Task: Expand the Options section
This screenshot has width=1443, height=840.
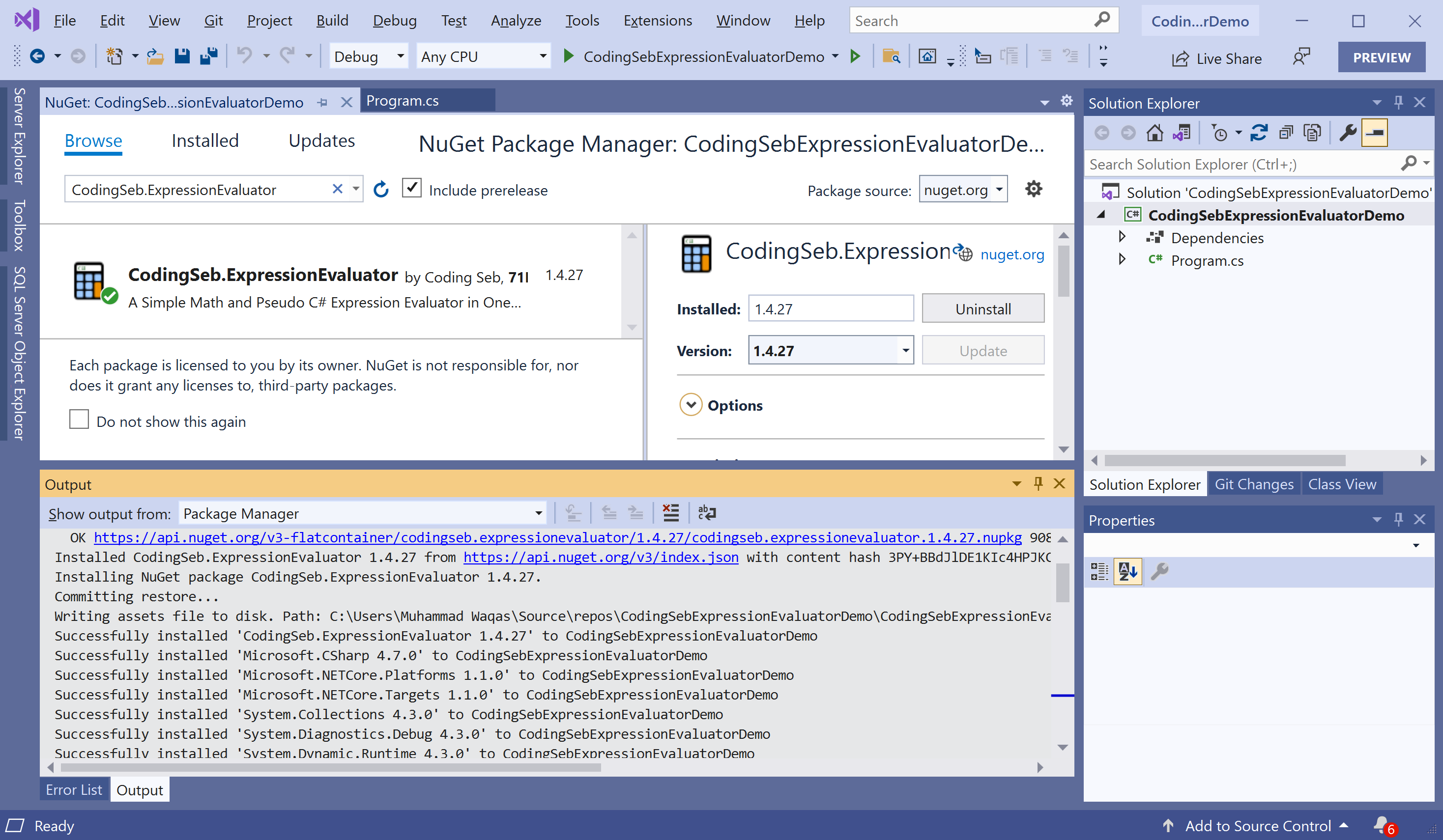Action: 691,405
